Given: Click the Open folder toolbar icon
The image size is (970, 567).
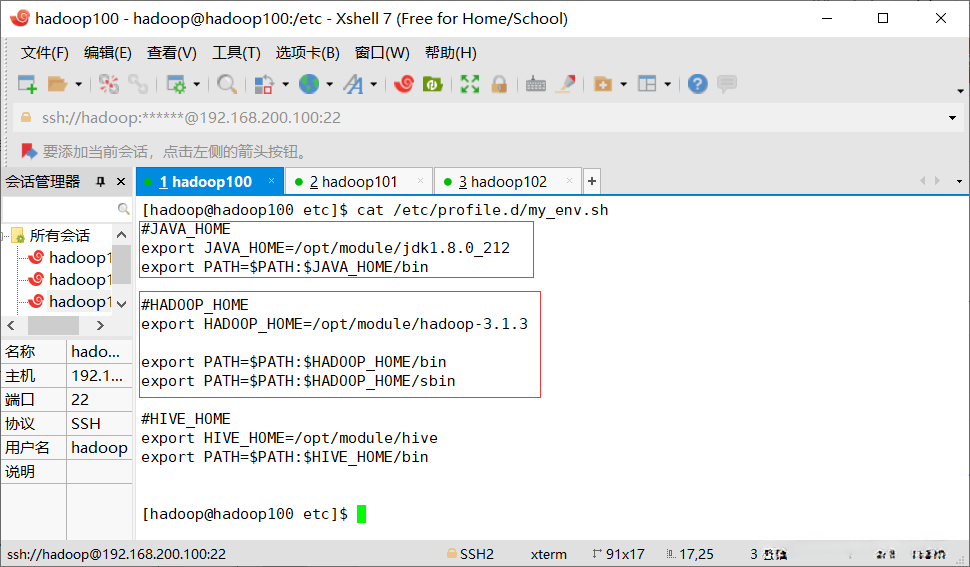Looking at the screenshot, I should click(58, 84).
